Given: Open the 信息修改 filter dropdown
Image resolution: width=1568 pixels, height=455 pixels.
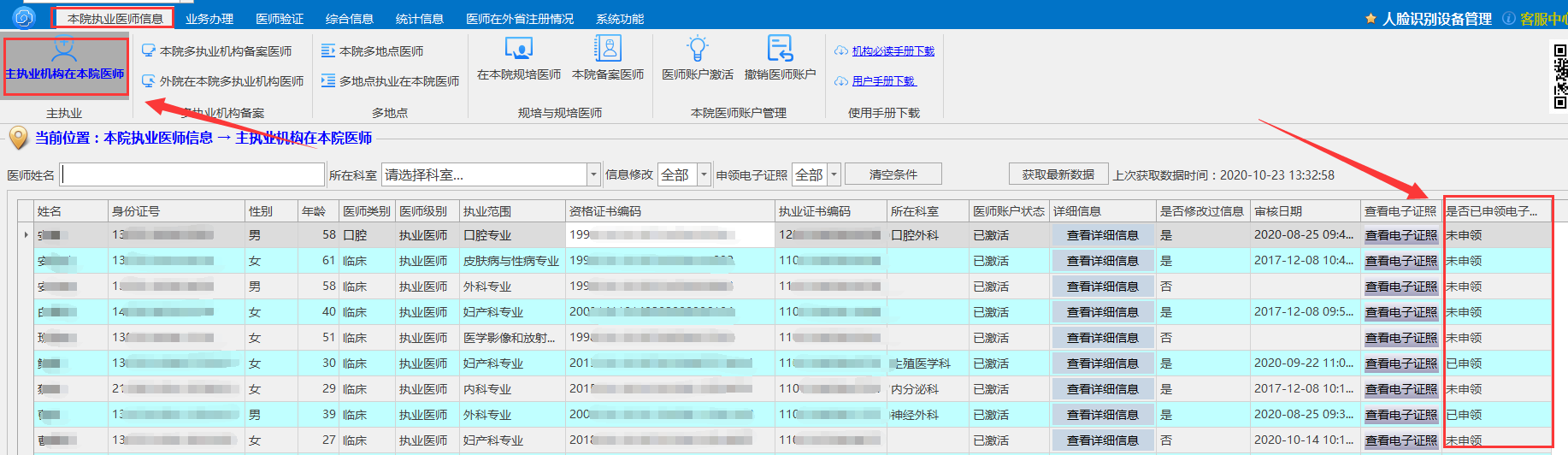Looking at the screenshot, I should [704, 174].
